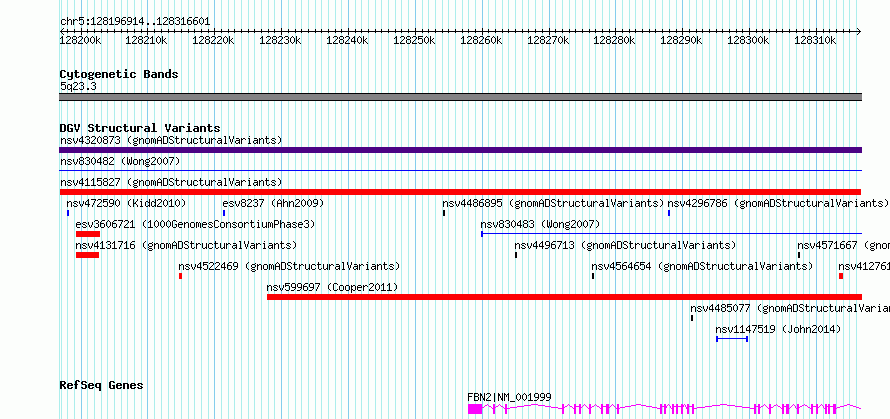Open the esv8237 (Ahn2009) label
This screenshot has width=890, height=419.
pyautogui.click(x=273, y=203)
